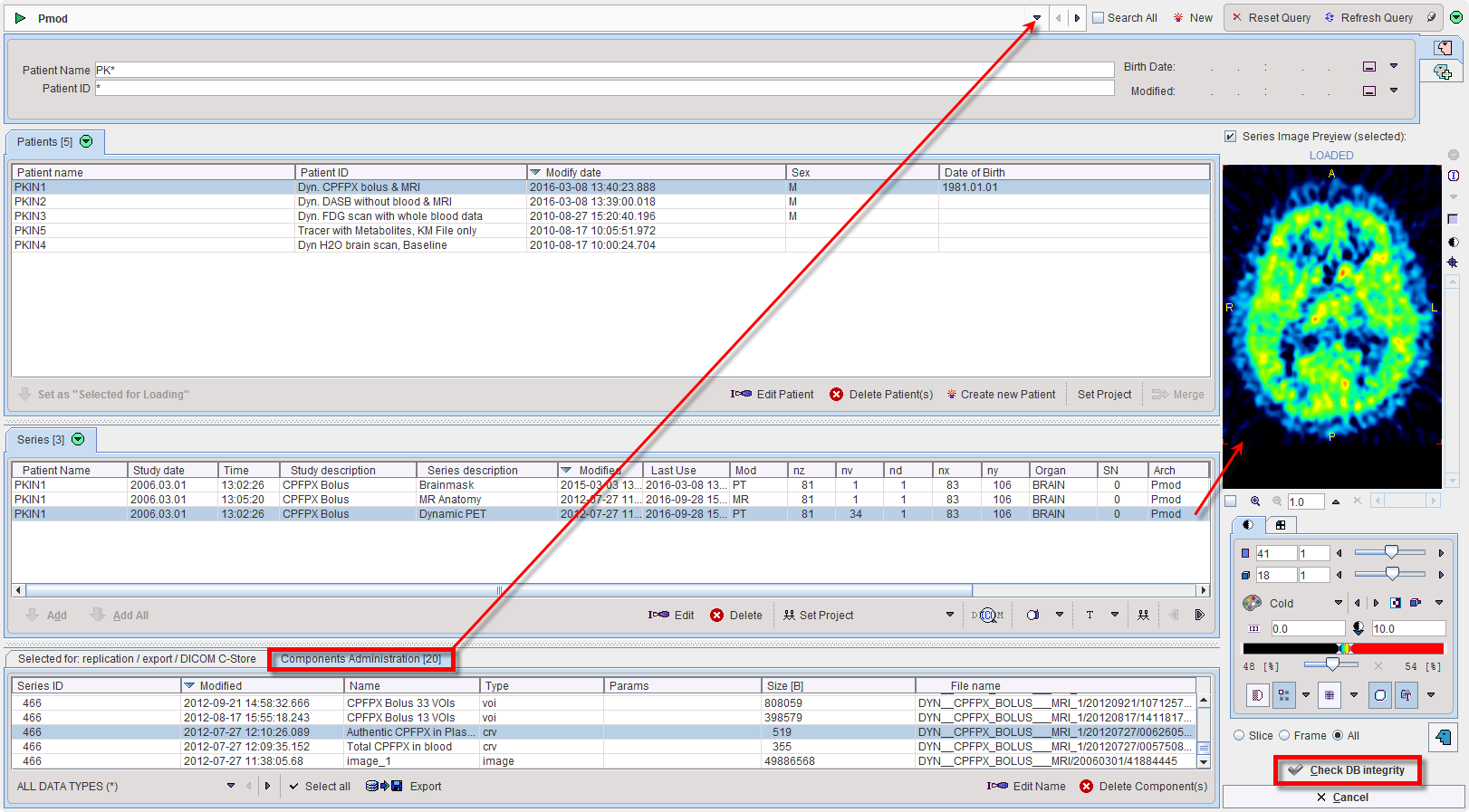This screenshot has width=1469, height=812.
Task: Select the PKIN3 patient row
Action: 610,216
